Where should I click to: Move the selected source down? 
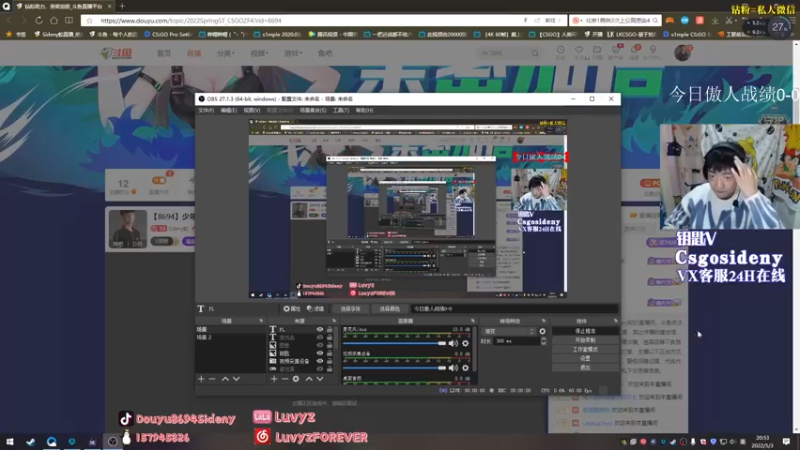320,379
